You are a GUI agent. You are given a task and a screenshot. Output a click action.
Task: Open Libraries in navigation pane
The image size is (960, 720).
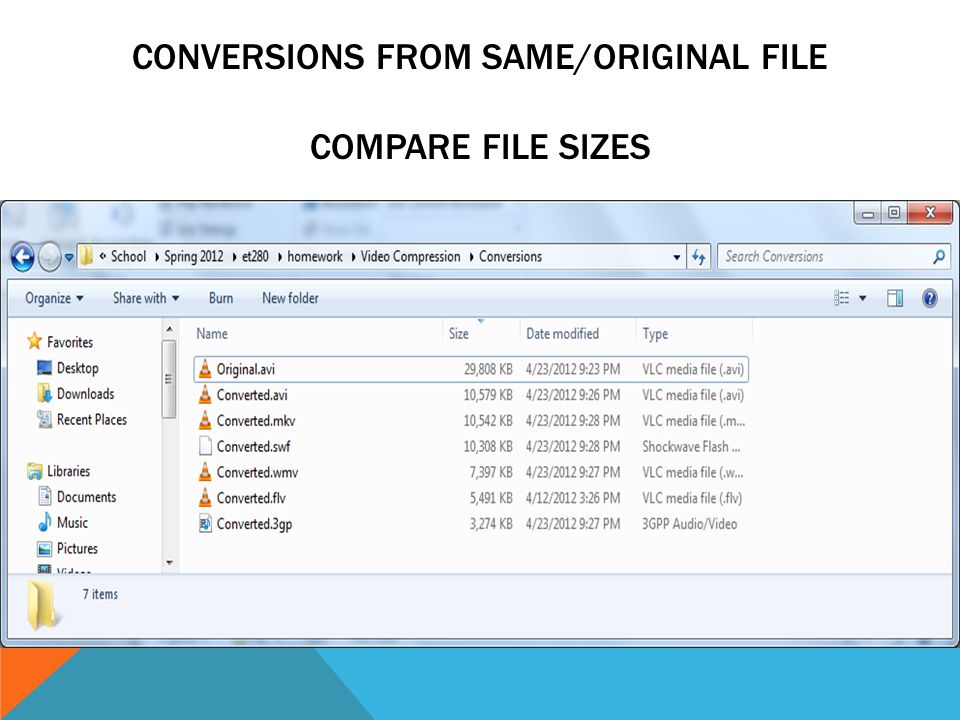[x=68, y=471]
